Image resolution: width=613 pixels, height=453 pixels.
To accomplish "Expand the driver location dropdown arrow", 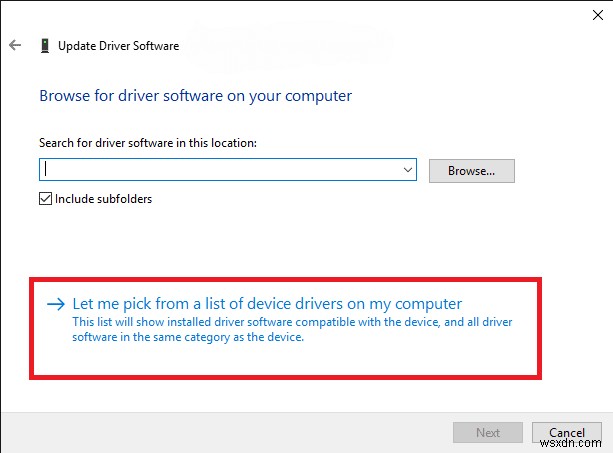I will 408,170.
